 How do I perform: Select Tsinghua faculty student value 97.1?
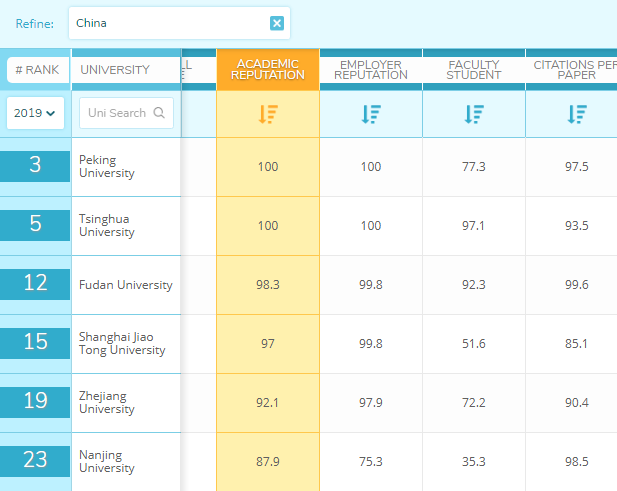474,225
